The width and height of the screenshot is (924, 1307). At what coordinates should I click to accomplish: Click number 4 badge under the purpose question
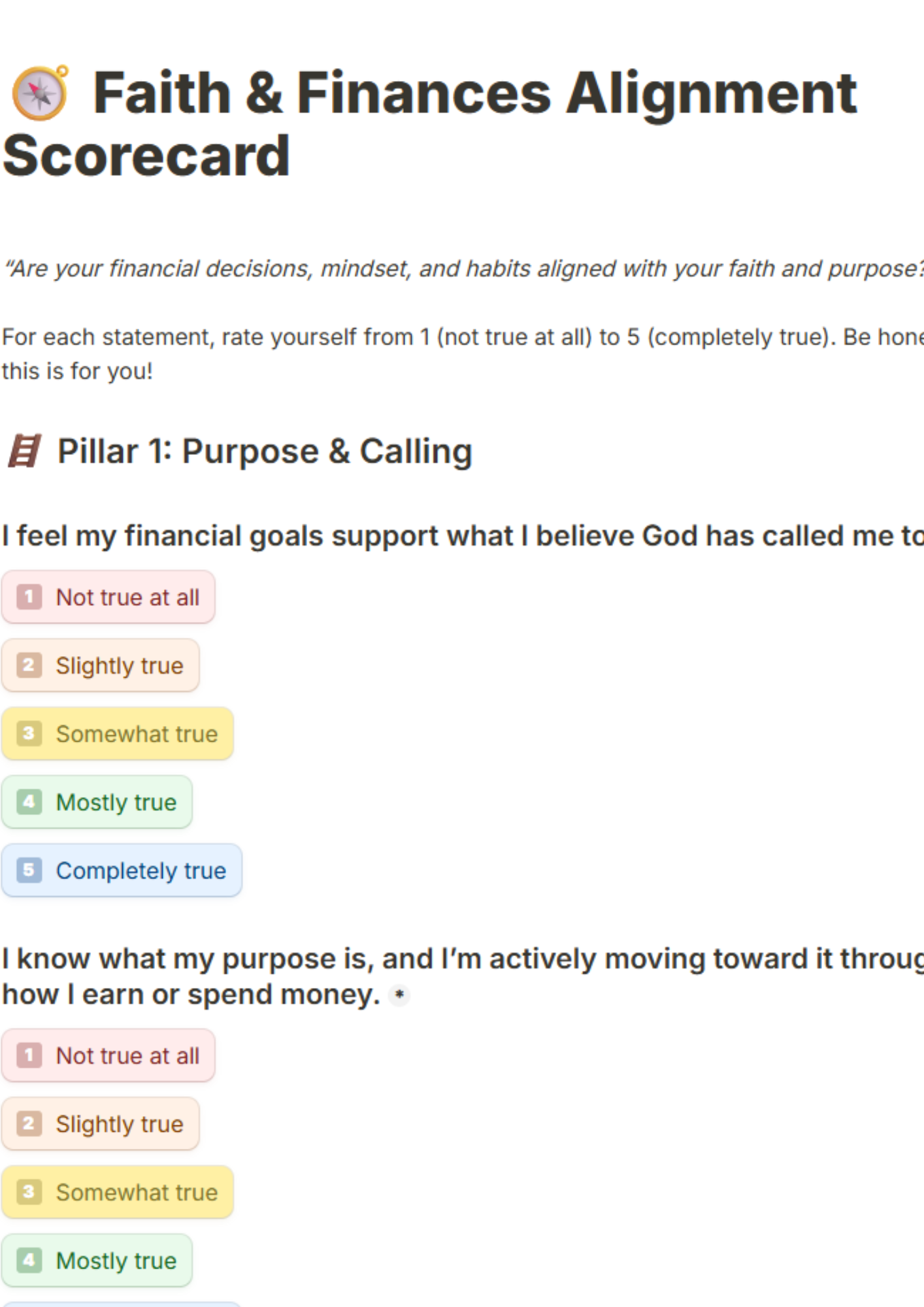tap(29, 1260)
